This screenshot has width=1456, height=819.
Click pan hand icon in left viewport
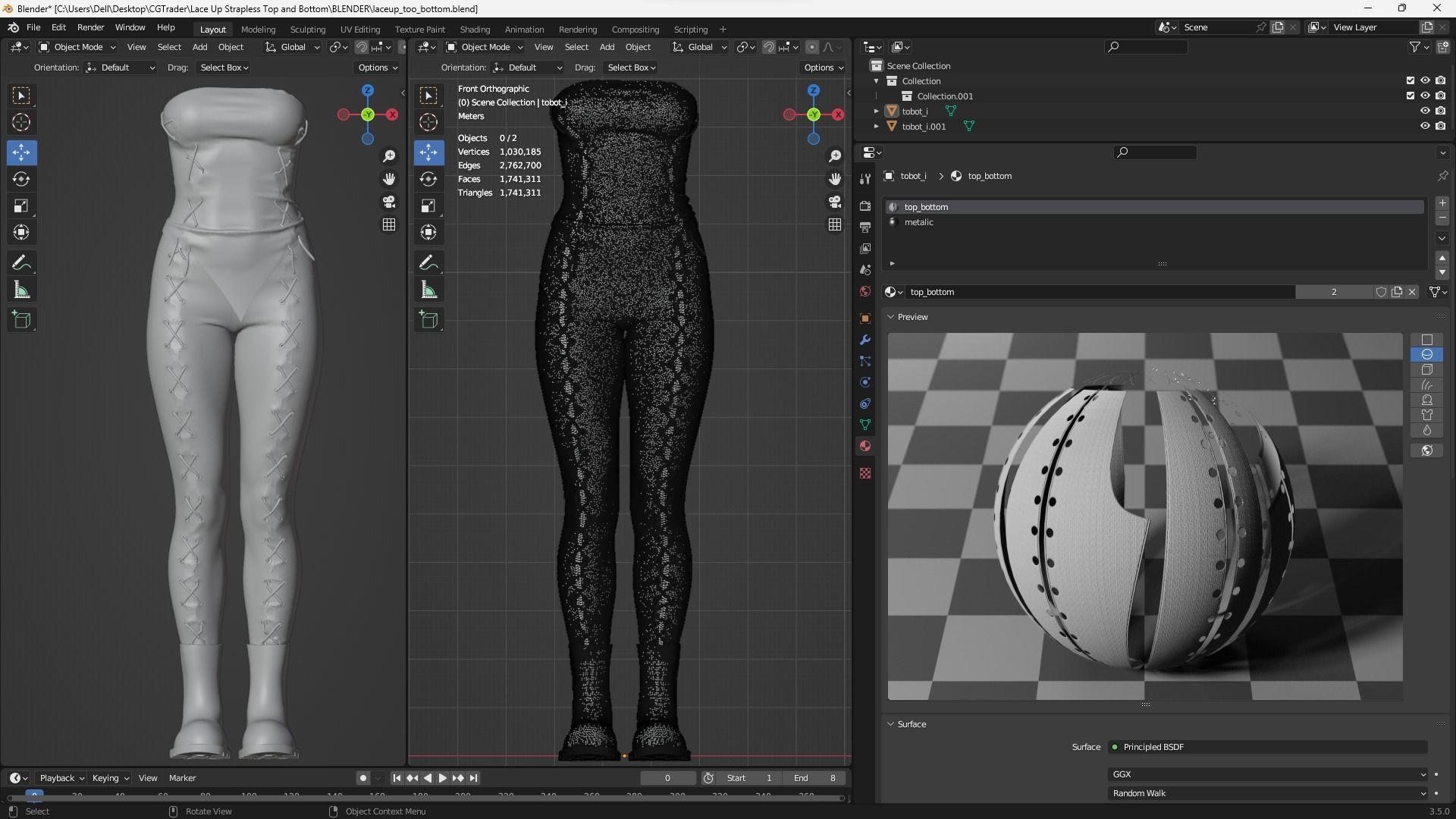point(389,179)
